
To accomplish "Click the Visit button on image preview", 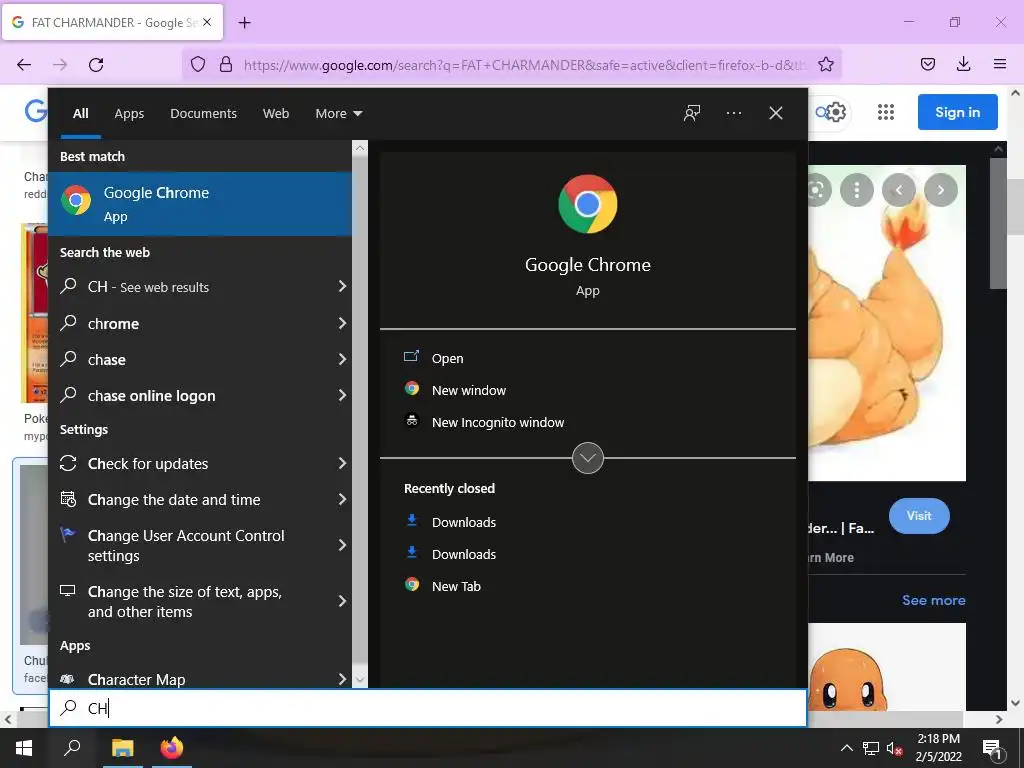I will [919, 516].
